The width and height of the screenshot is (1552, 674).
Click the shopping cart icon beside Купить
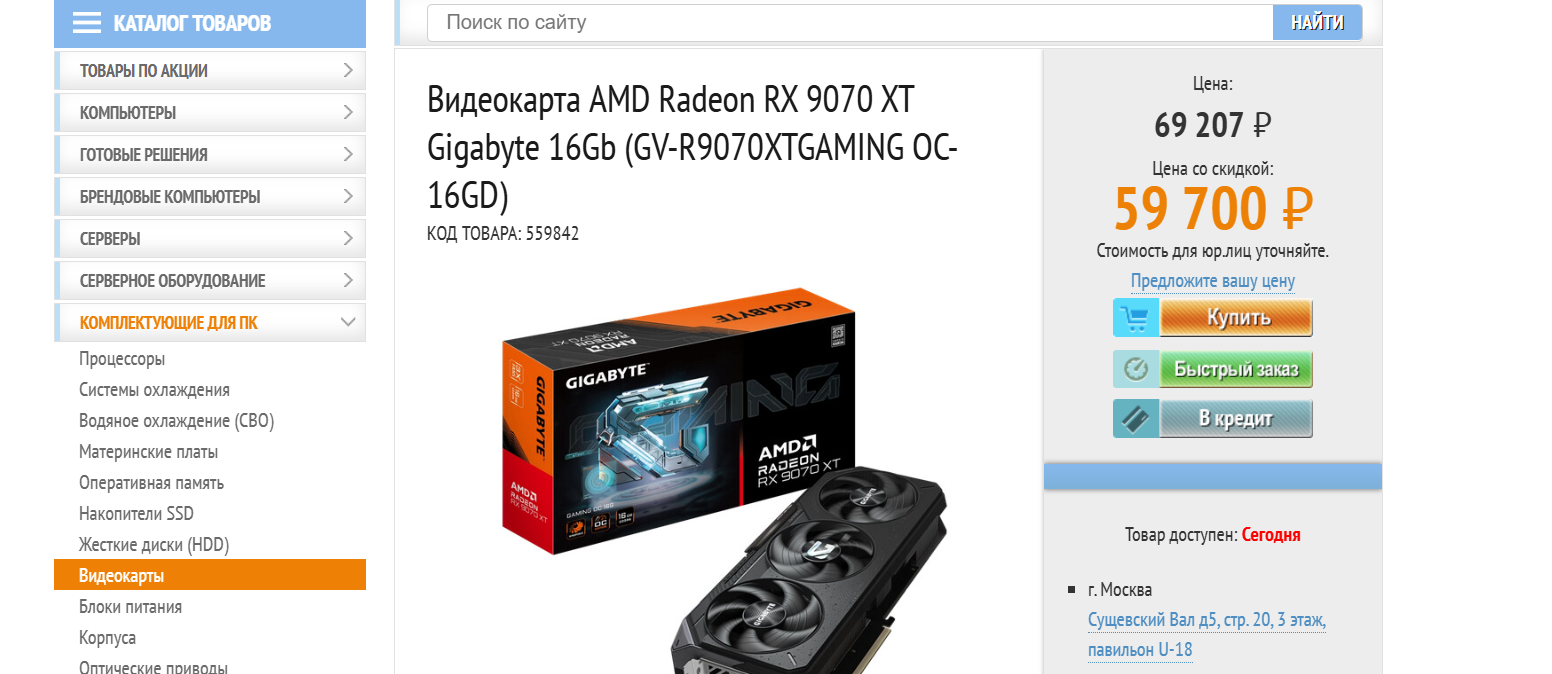1135,318
